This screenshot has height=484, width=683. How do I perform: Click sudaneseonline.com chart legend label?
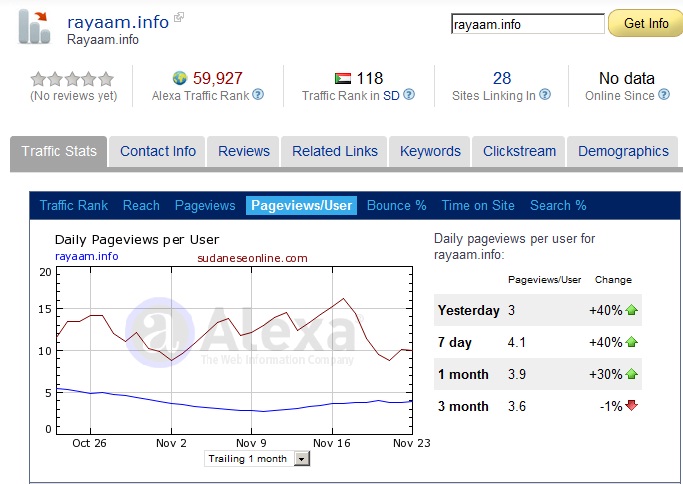pos(252,258)
